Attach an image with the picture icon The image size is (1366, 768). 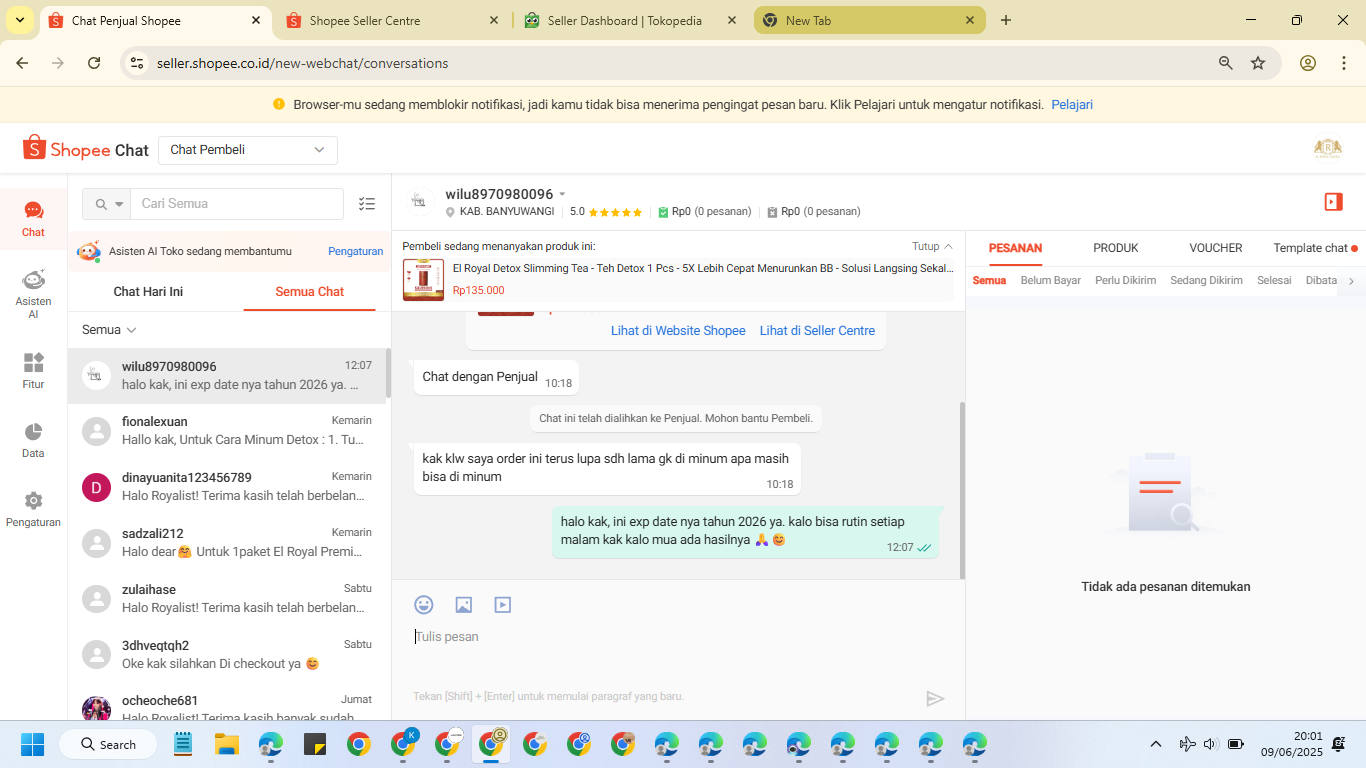click(463, 604)
